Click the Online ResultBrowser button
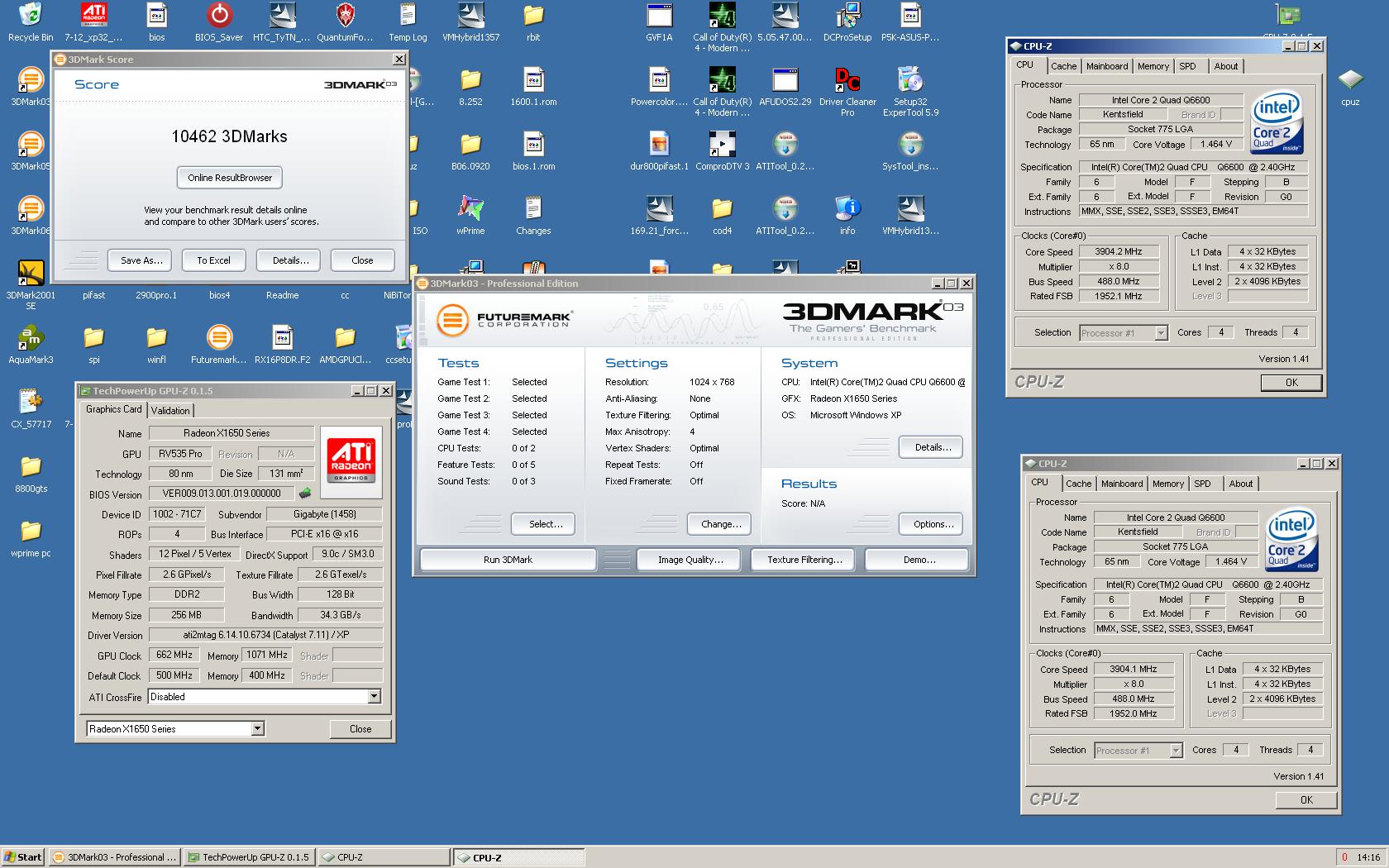This screenshot has height=868, width=1389. tap(230, 178)
